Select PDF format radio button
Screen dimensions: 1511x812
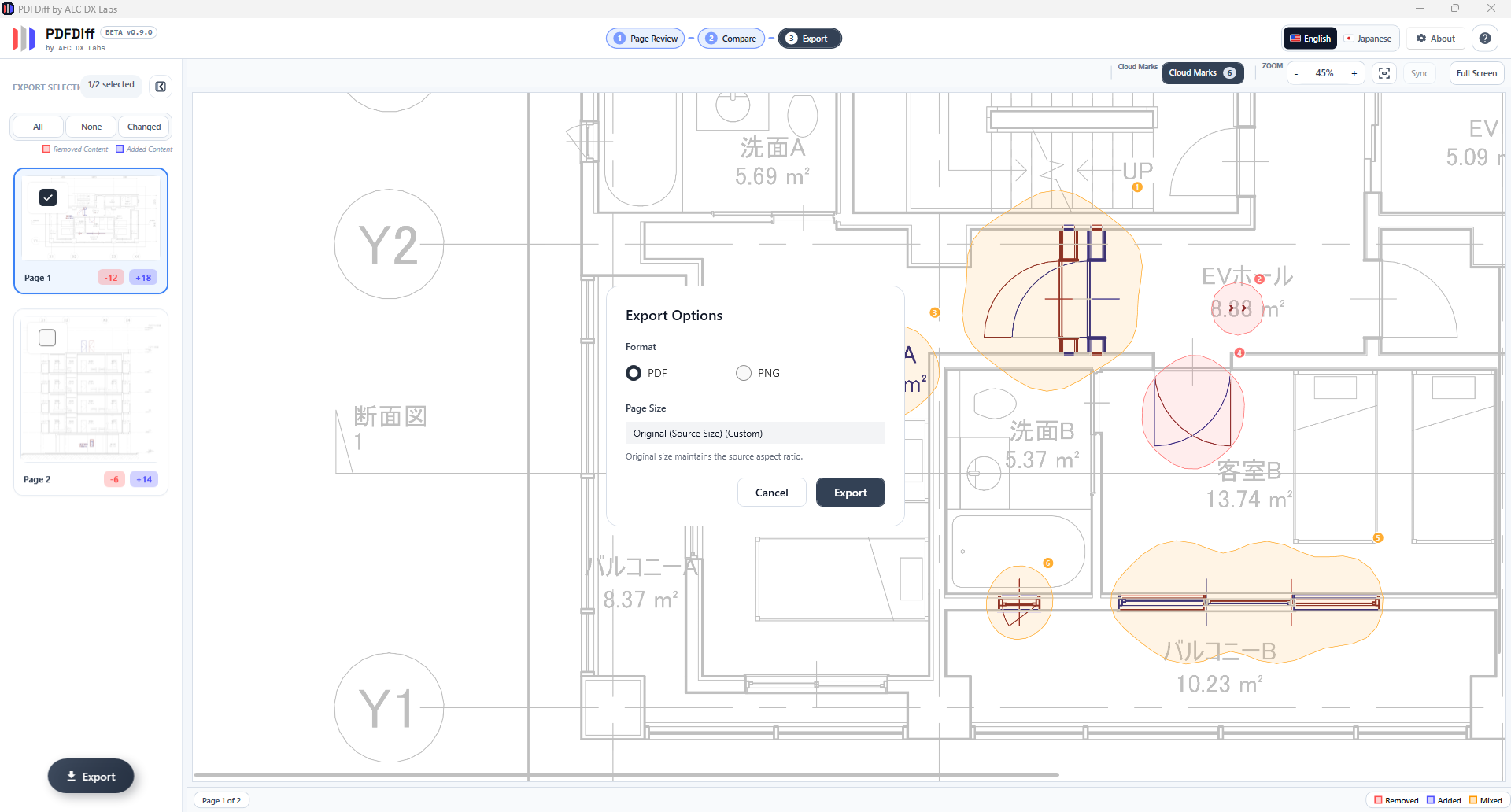(634, 373)
